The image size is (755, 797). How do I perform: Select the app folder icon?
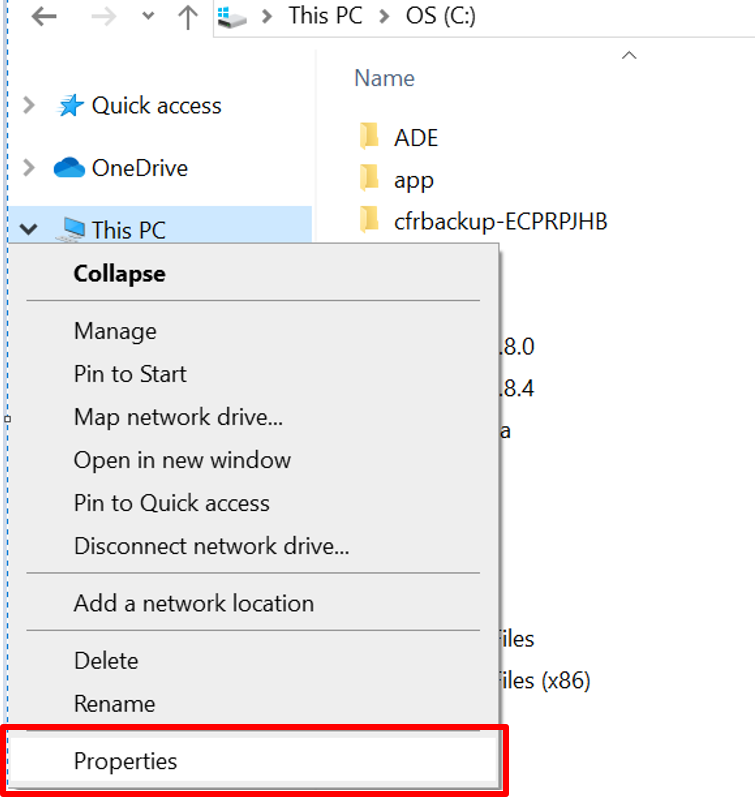click(x=370, y=180)
